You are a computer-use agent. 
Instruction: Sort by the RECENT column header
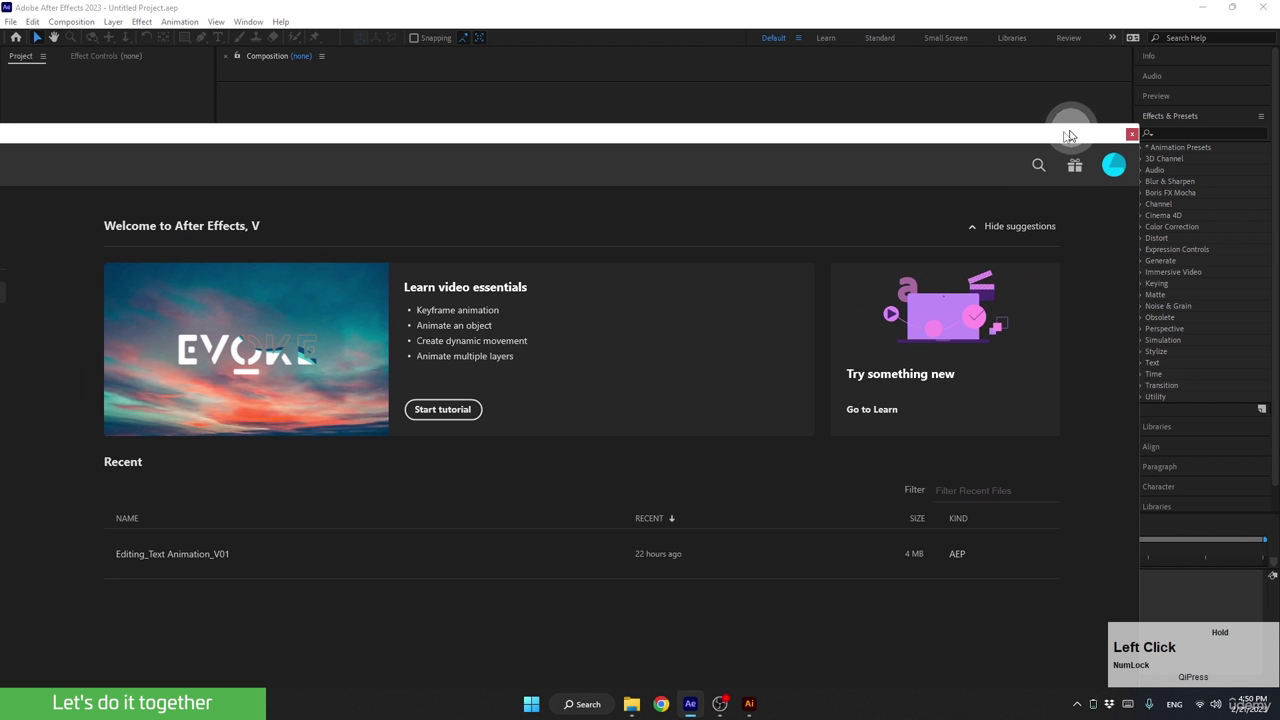pos(655,518)
